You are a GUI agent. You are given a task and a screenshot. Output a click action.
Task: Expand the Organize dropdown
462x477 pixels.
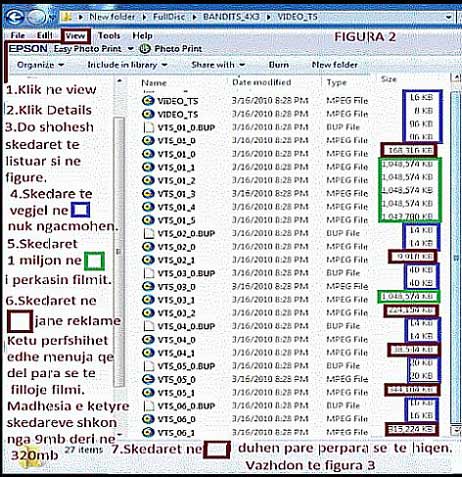pyautogui.click(x=40, y=65)
